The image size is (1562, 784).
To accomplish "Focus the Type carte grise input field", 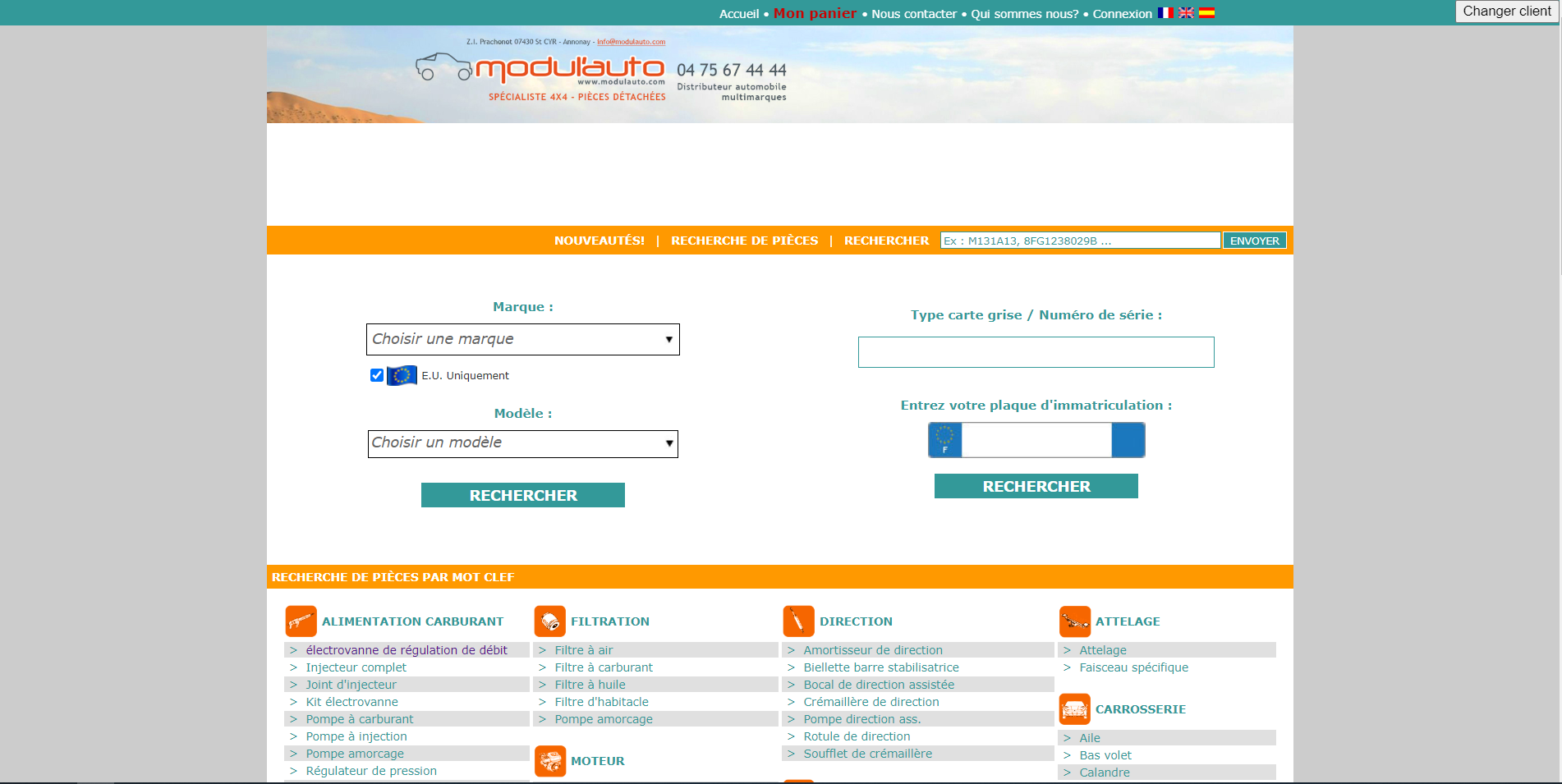I will (1036, 352).
